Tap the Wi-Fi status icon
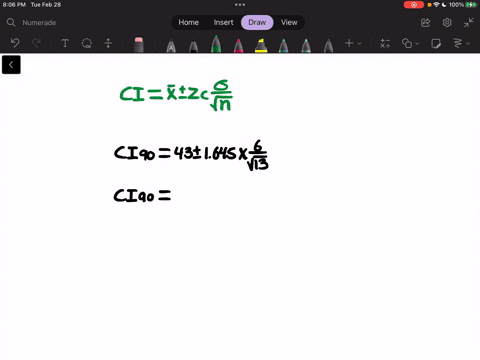 (x=436, y=5)
